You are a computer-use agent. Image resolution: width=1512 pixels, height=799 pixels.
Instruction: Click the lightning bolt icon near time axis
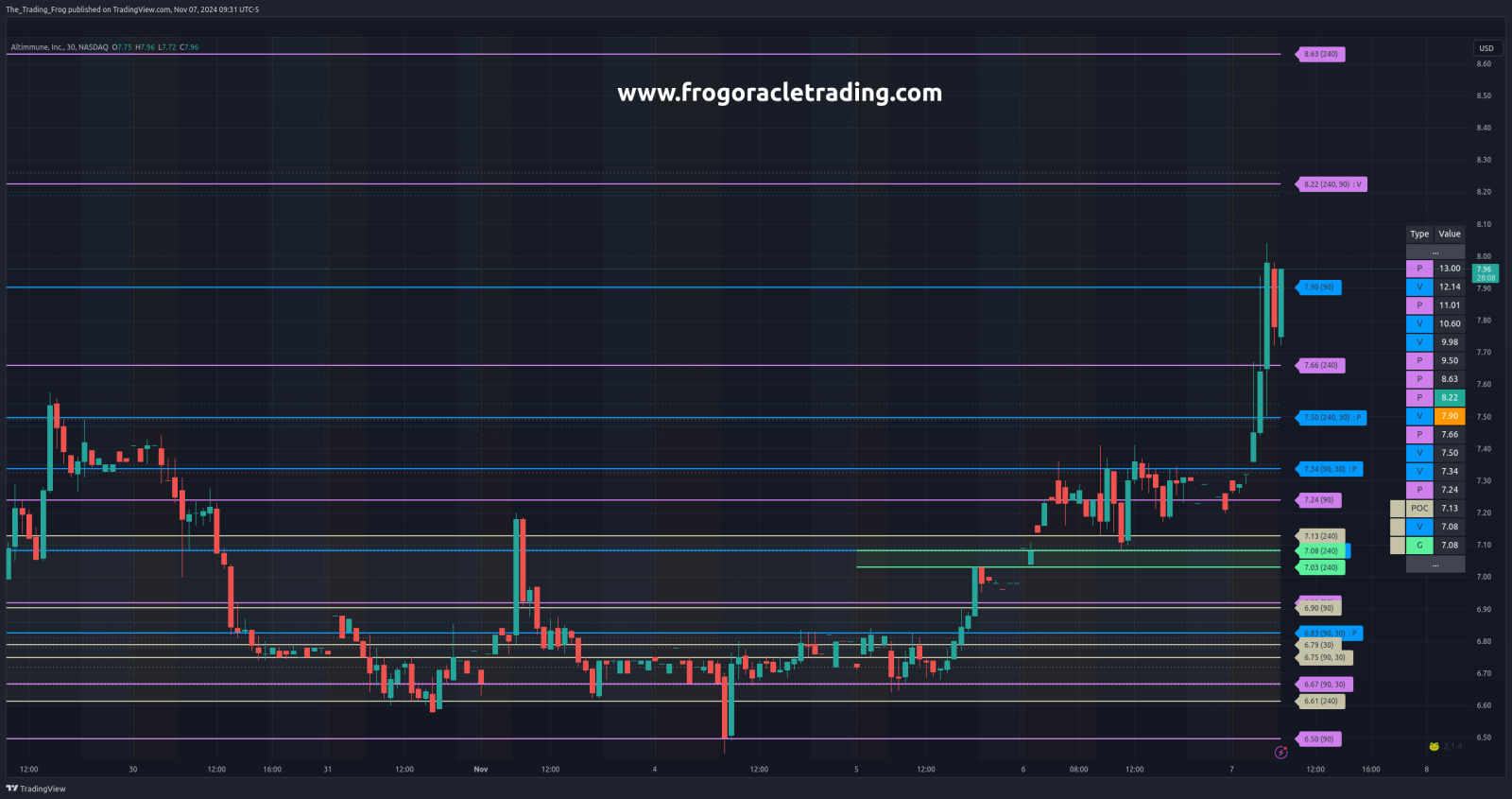(x=1281, y=753)
